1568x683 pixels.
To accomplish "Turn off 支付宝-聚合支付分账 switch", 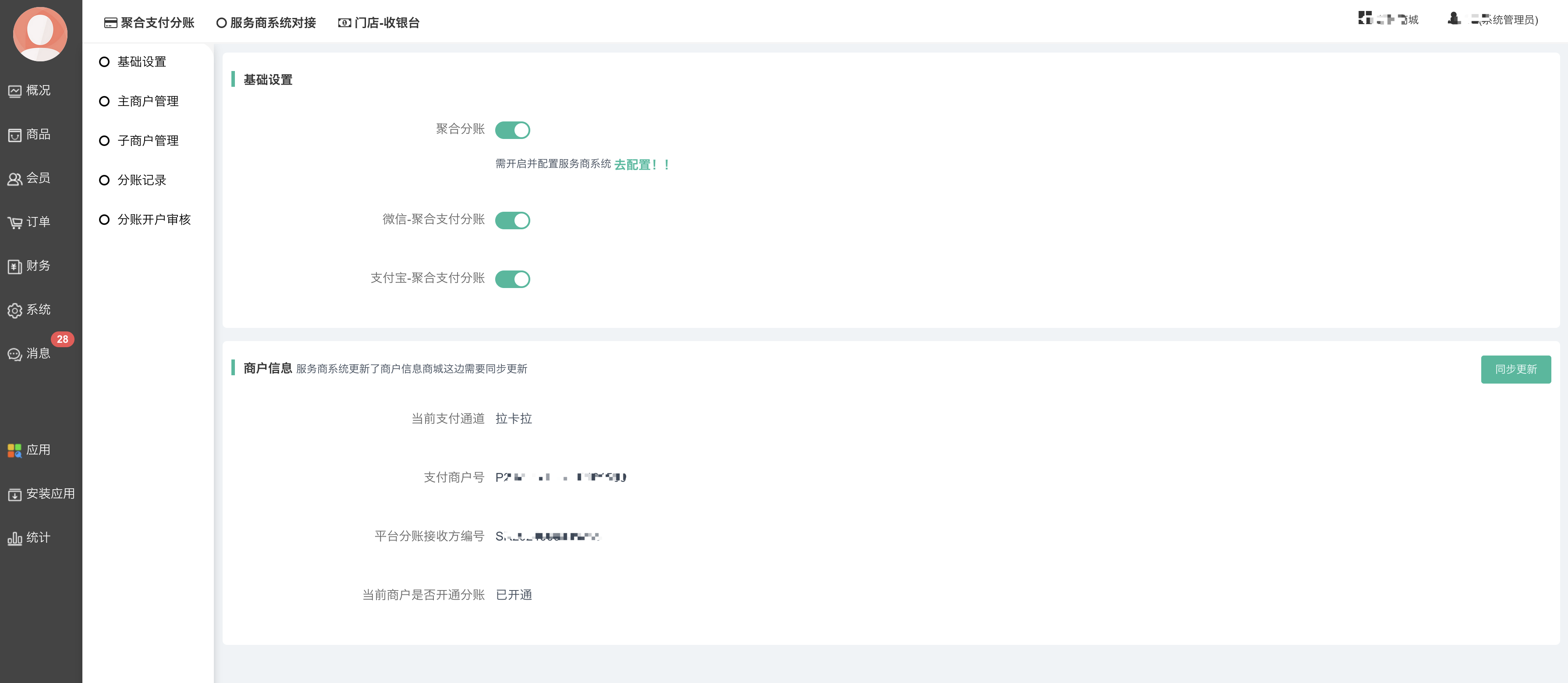I will [x=512, y=279].
